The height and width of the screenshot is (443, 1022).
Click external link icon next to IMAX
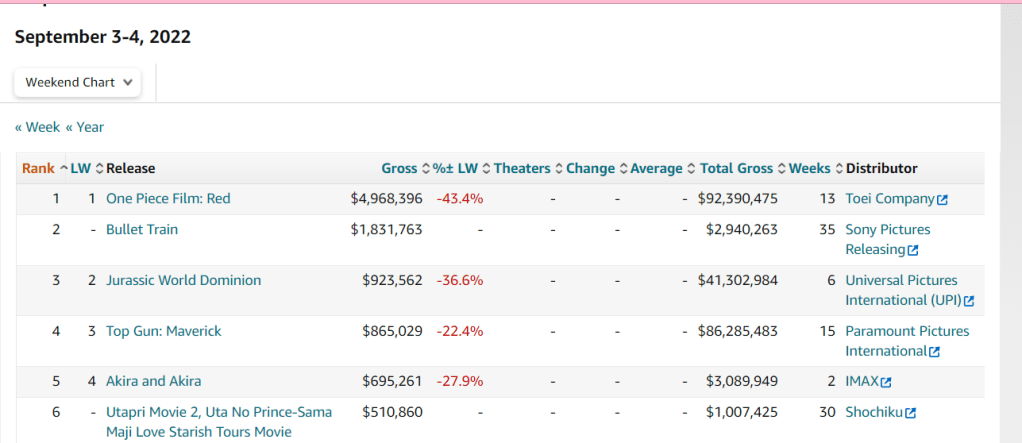tap(886, 382)
